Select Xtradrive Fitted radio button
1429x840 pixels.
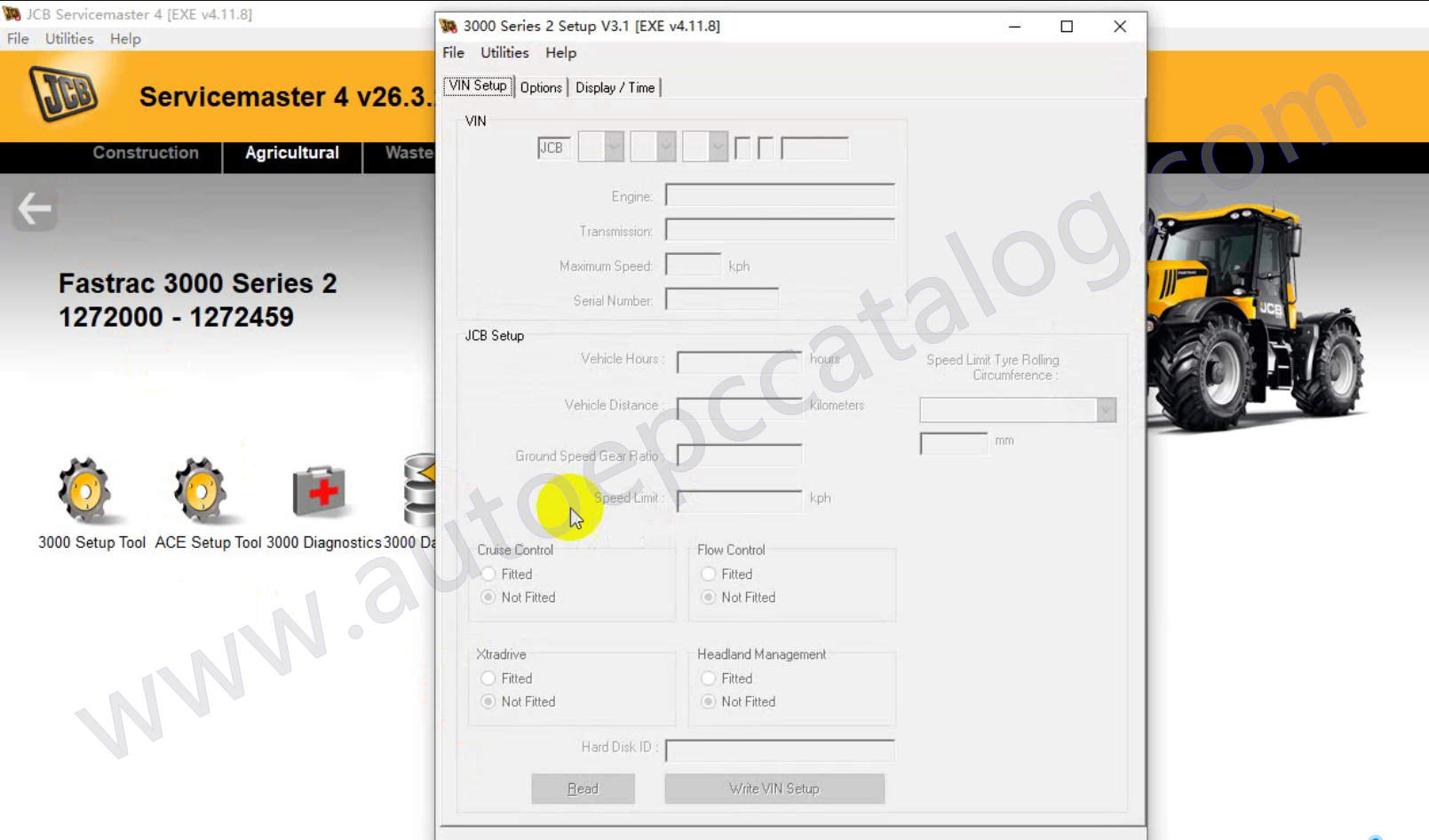(488, 678)
